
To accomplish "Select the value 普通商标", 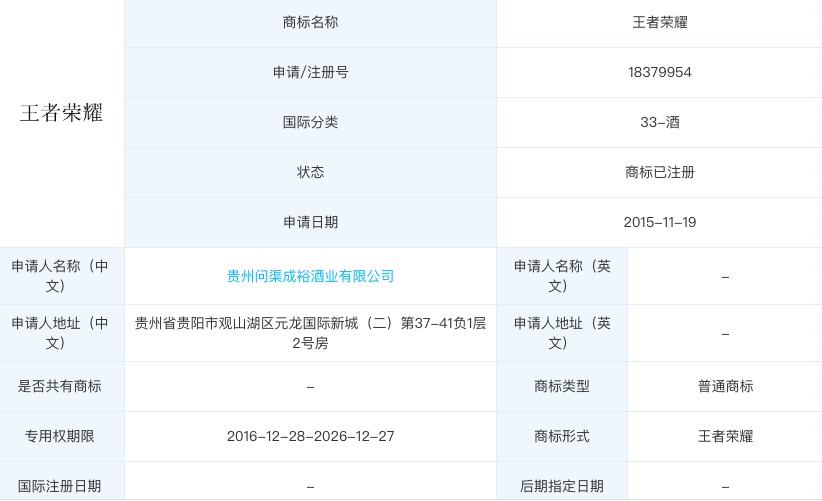I will pyautogui.click(x=725, y=387).
